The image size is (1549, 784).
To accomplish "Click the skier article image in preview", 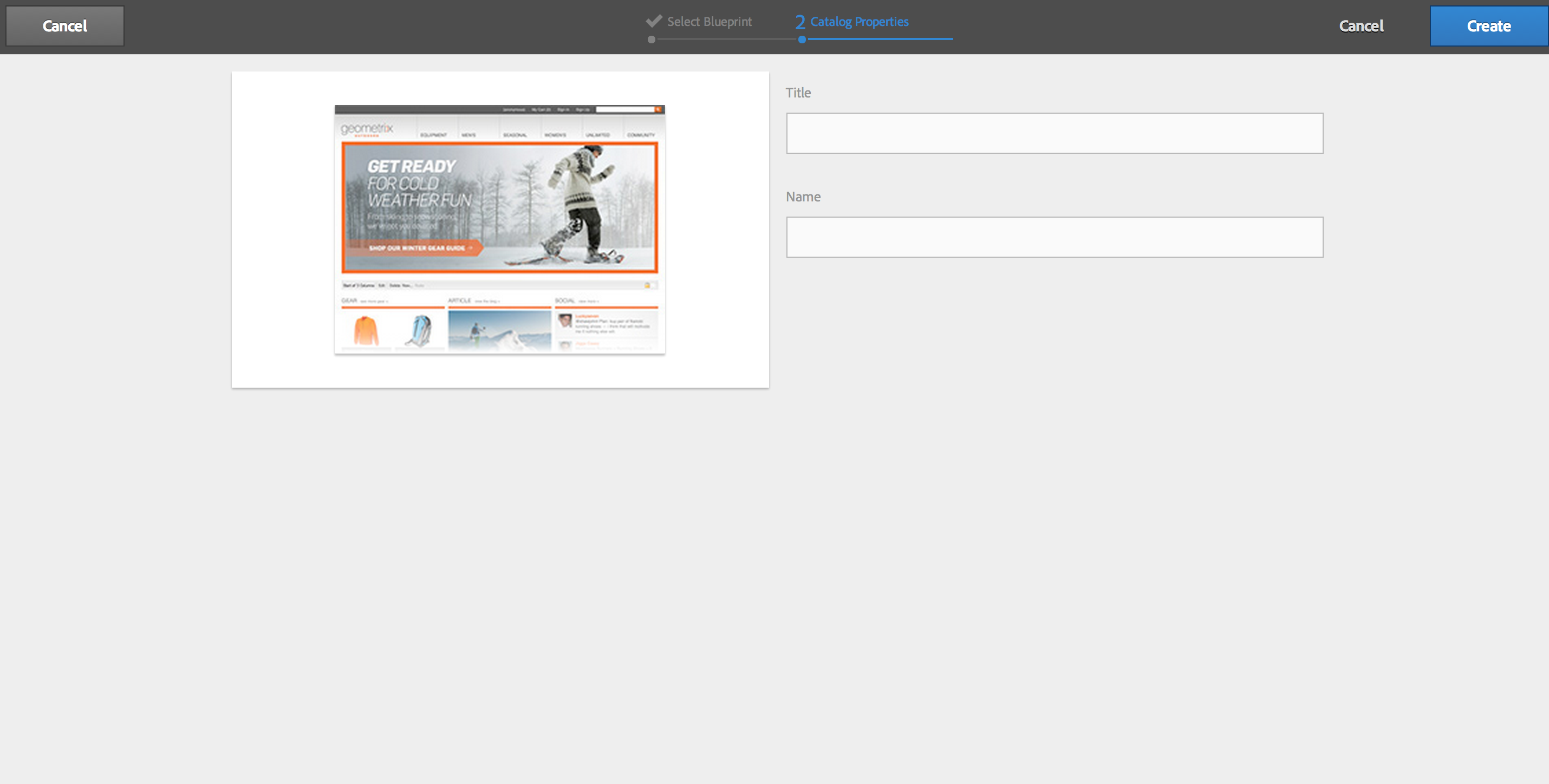I will 499,330.
